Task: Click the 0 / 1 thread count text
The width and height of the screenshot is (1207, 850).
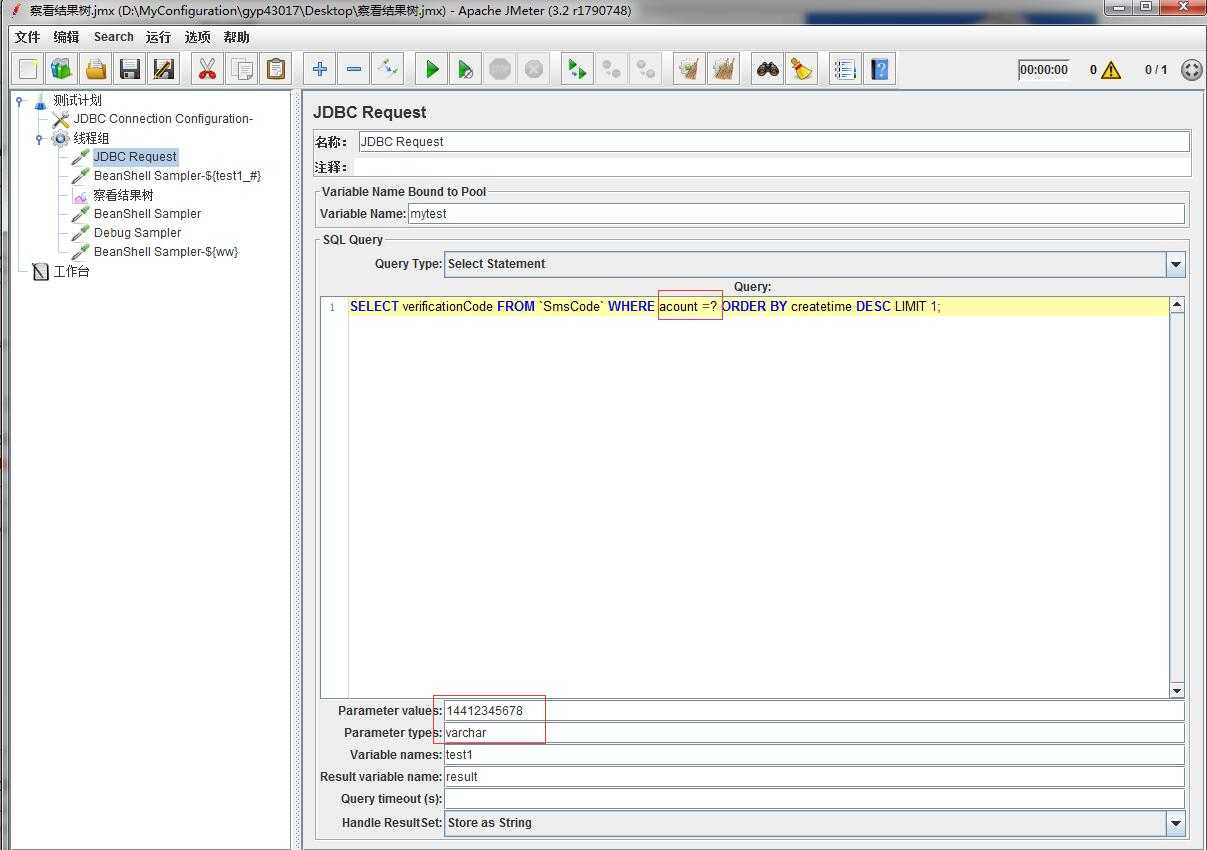Action: click(x=1156, y=70)
